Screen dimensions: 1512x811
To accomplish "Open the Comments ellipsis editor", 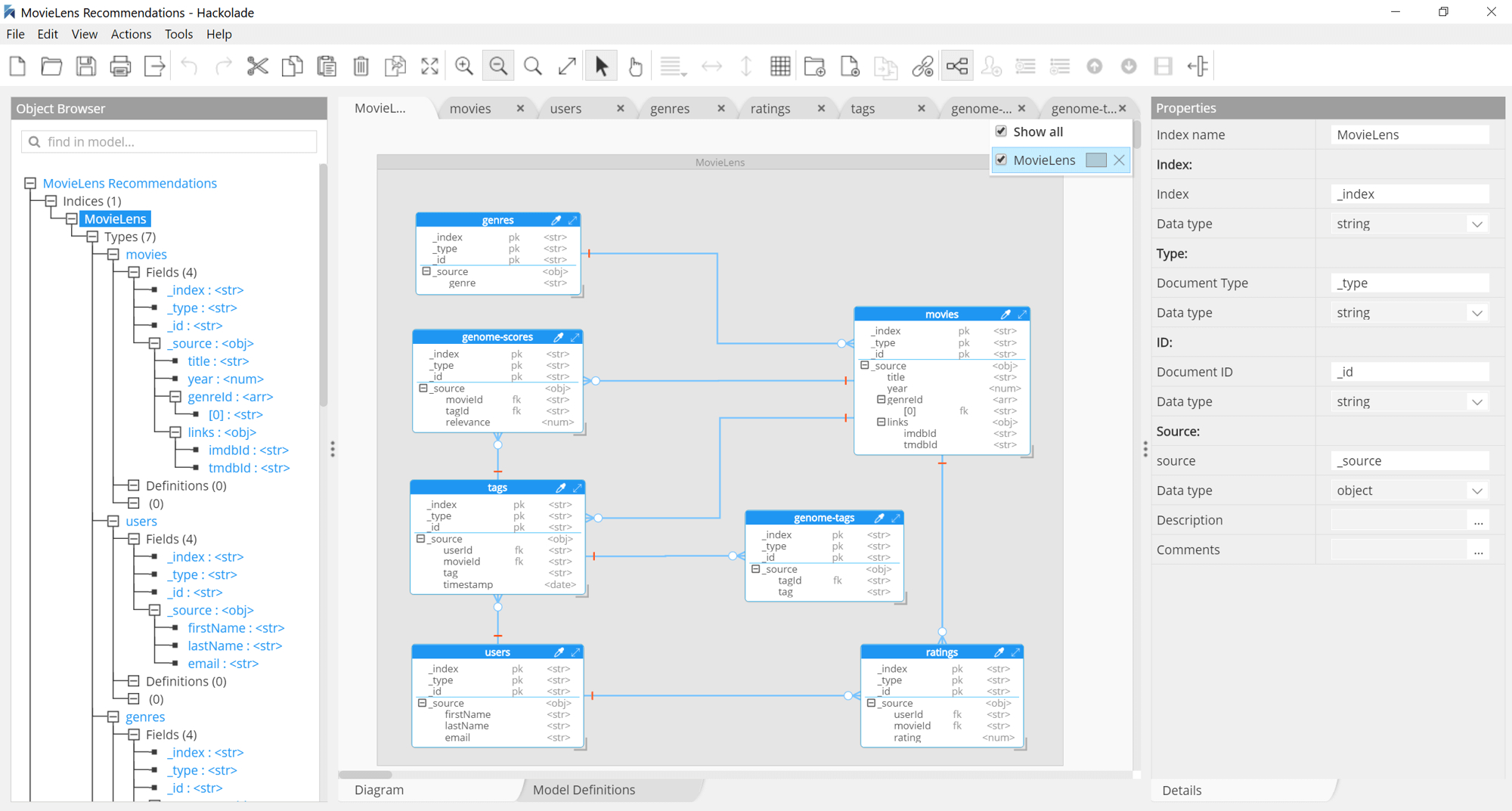I will [1478, 551].
